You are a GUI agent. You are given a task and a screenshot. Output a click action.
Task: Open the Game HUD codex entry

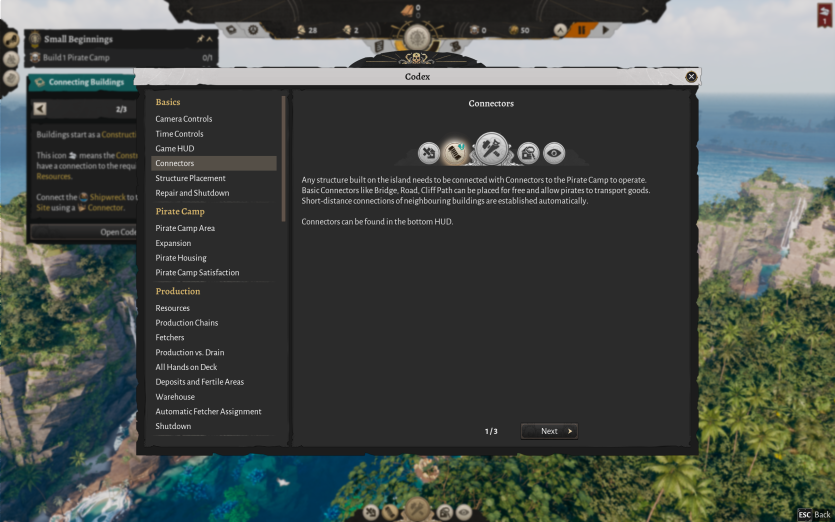(175, 149)
